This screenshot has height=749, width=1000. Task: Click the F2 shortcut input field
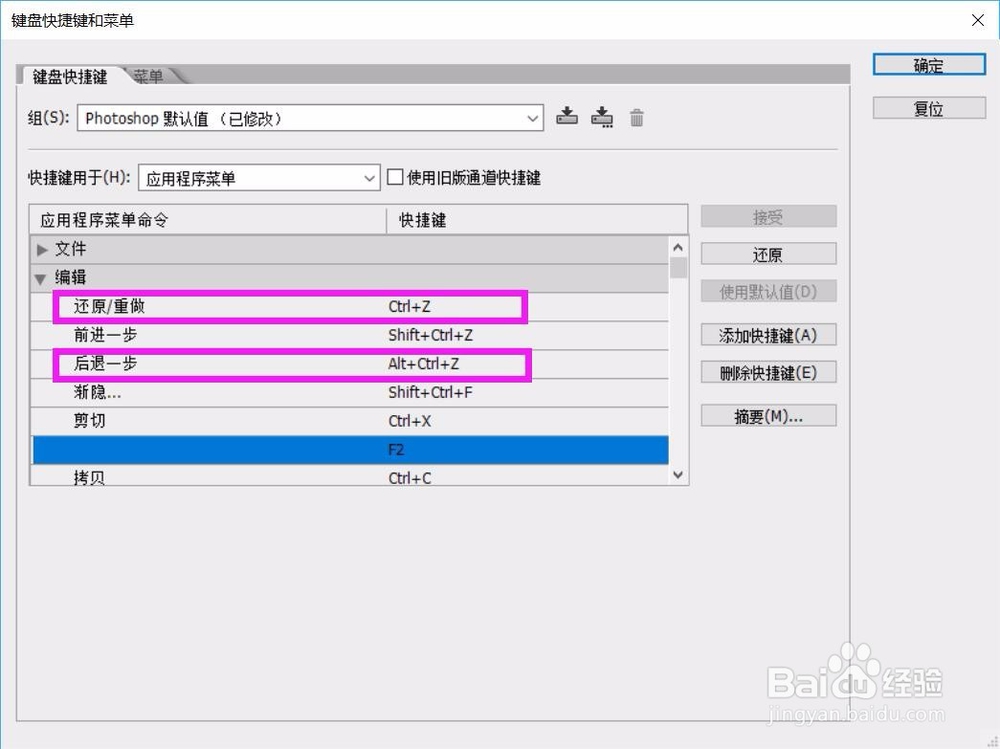(x=480, y=450)
